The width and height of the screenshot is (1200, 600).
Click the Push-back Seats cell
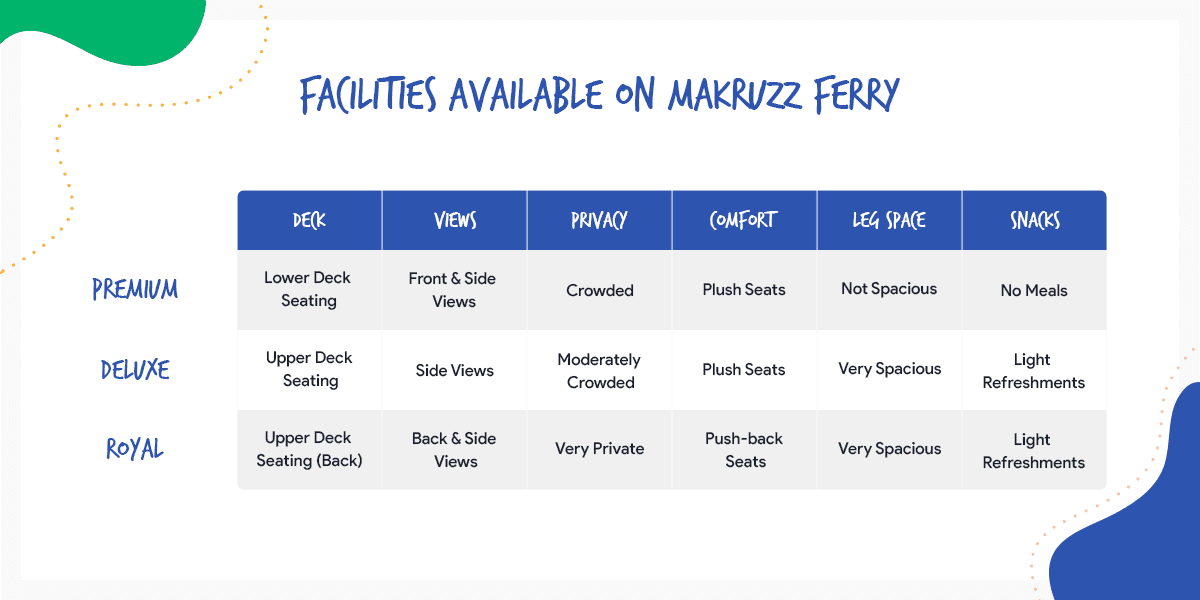744,450
